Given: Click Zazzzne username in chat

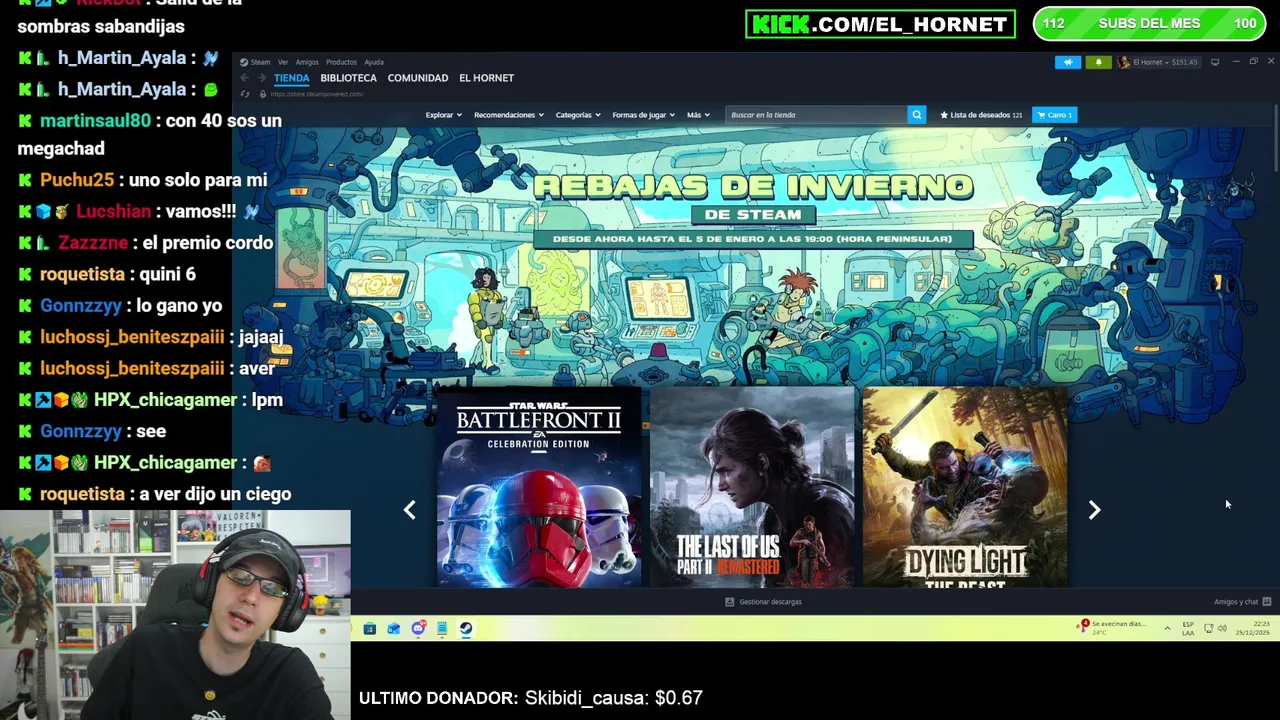Looking at the screenshot, I should (93, 243).
